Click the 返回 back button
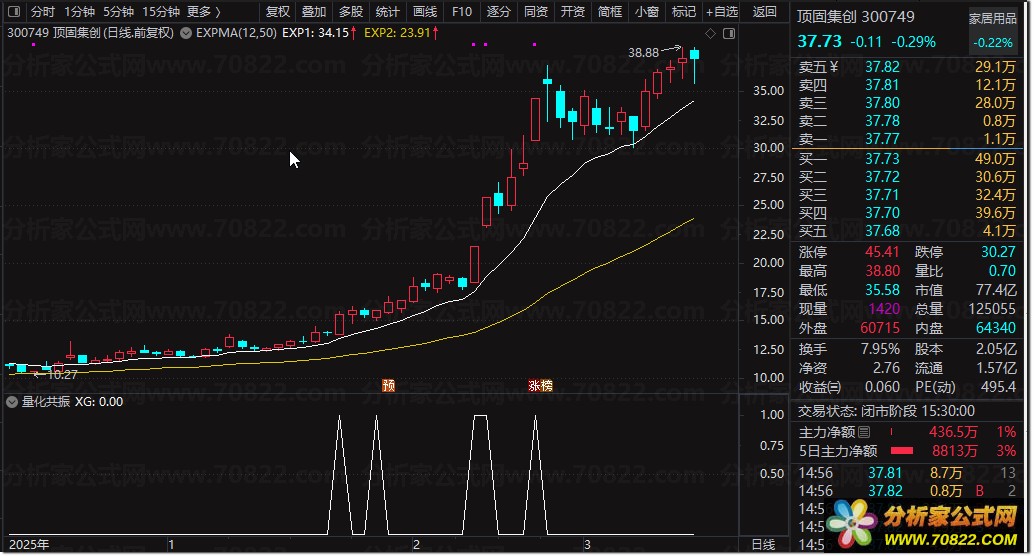The height and width of the screenshot is (556, 1034). coord(764,12)
